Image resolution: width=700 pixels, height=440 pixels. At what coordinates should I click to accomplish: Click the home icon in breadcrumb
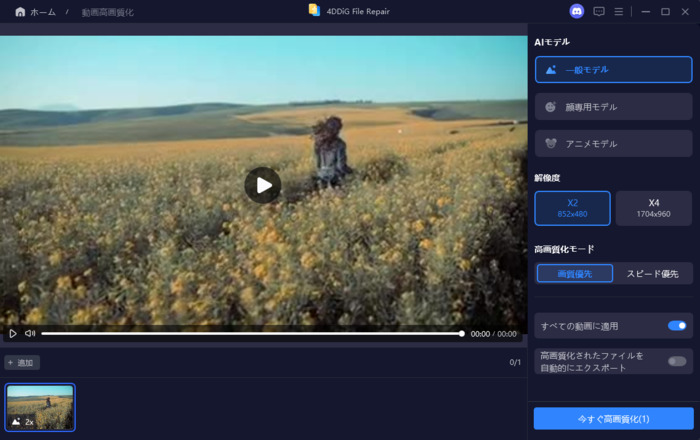[20, 12]
